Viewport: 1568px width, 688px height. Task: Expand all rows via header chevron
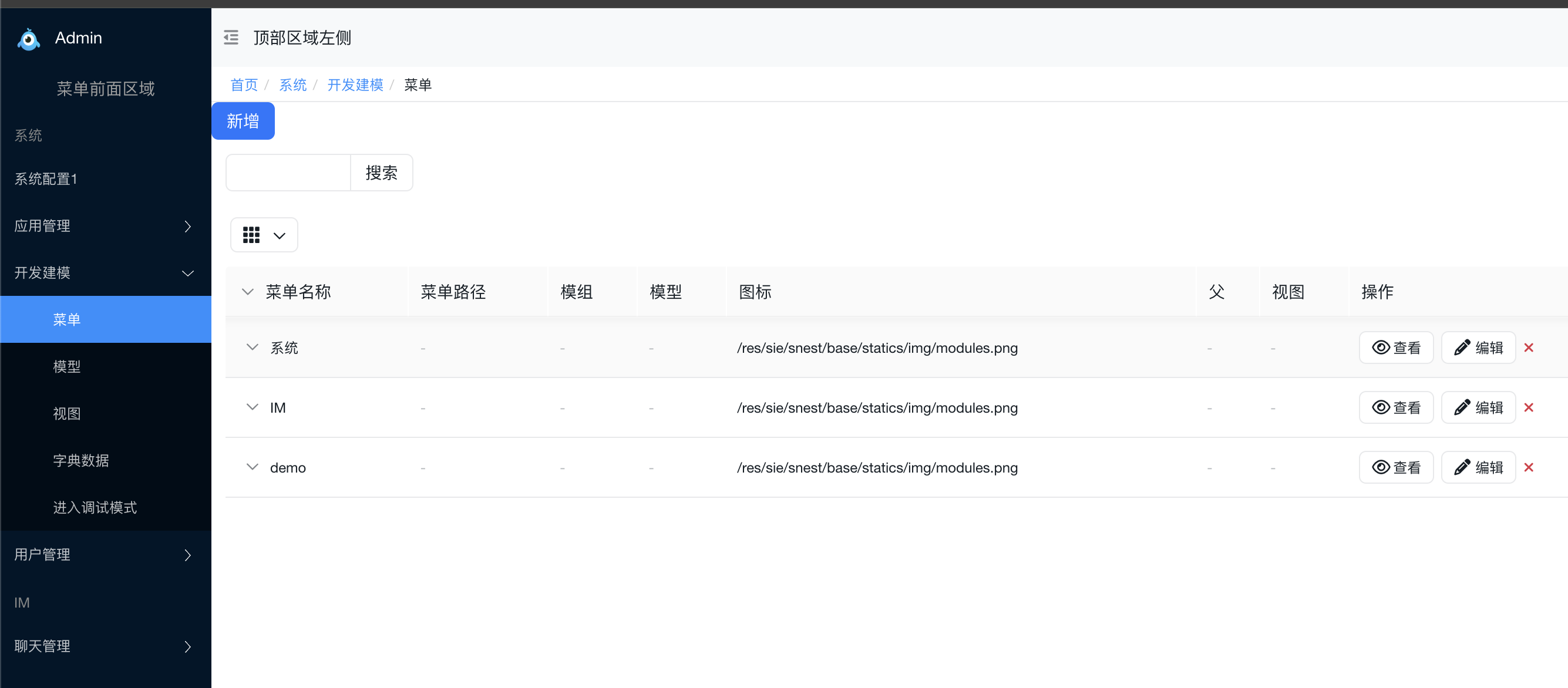pos(248,292)
